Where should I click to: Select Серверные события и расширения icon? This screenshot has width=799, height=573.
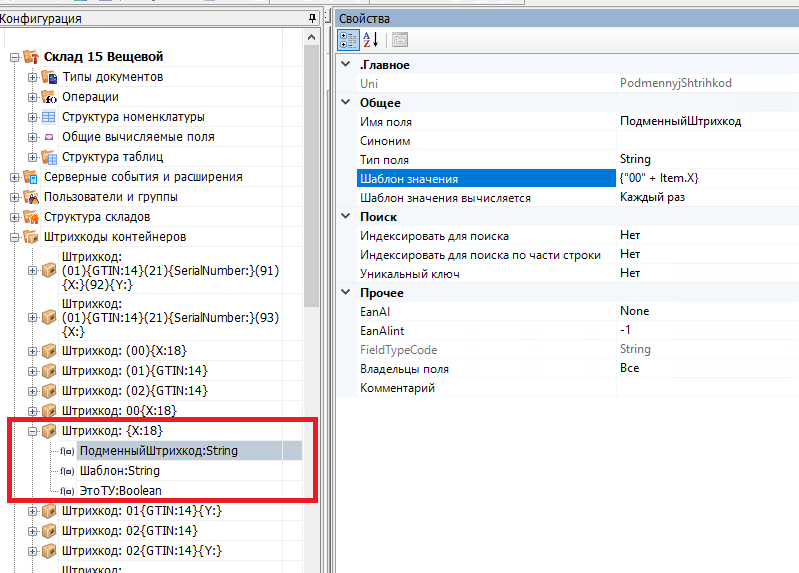pos(31,177)
